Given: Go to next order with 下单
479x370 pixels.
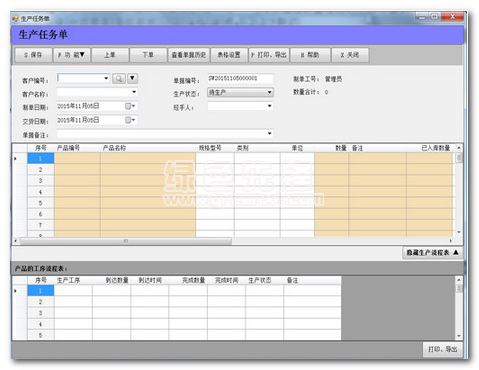Looking at the screenshot, I should [x=148, y=55].
